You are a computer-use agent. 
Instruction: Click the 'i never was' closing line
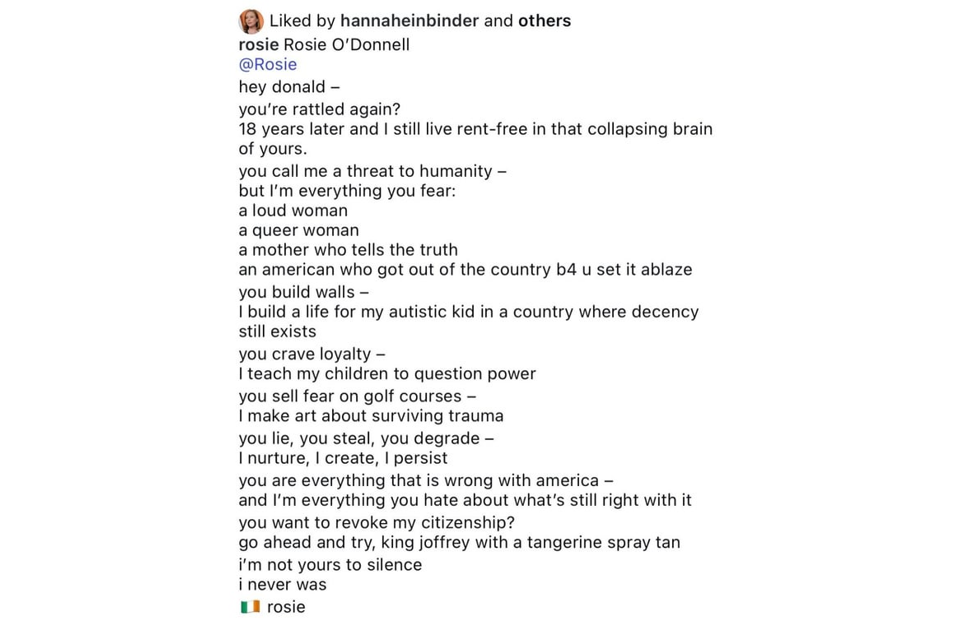point(283,584)
